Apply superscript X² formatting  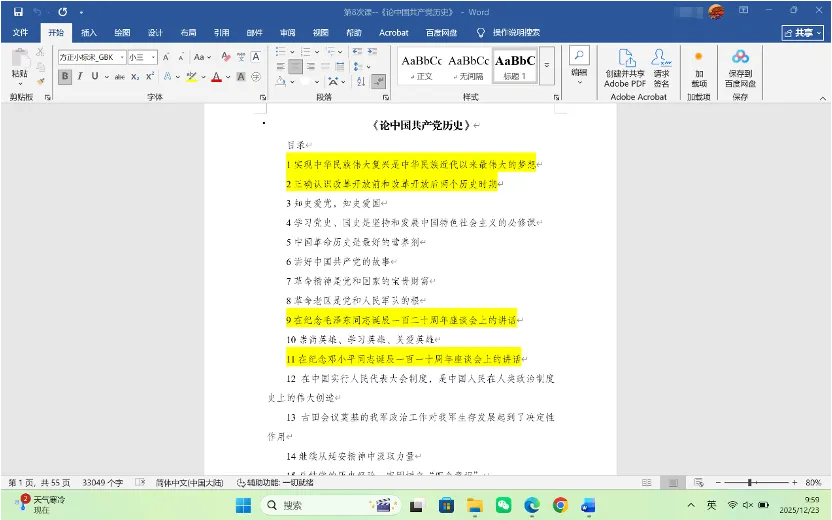pos(150,76)
